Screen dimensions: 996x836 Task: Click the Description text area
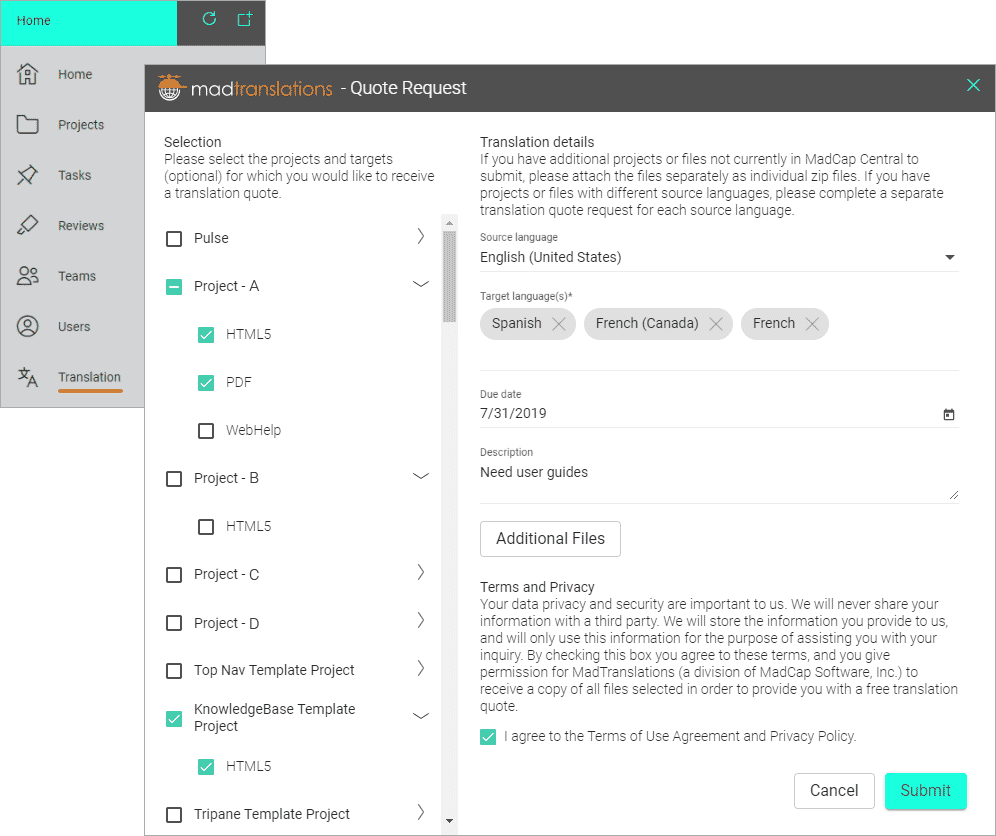tap(719, 482)
